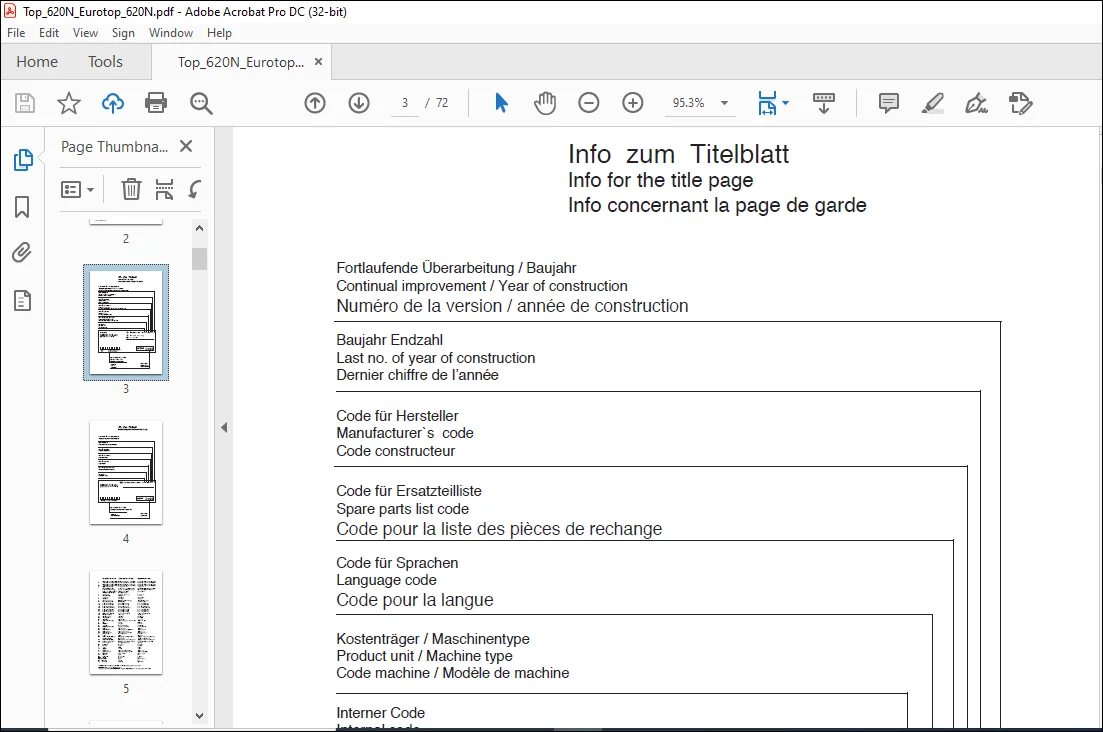Click the Save file icon
1103x732 pixels.
(x=25, y=103)
